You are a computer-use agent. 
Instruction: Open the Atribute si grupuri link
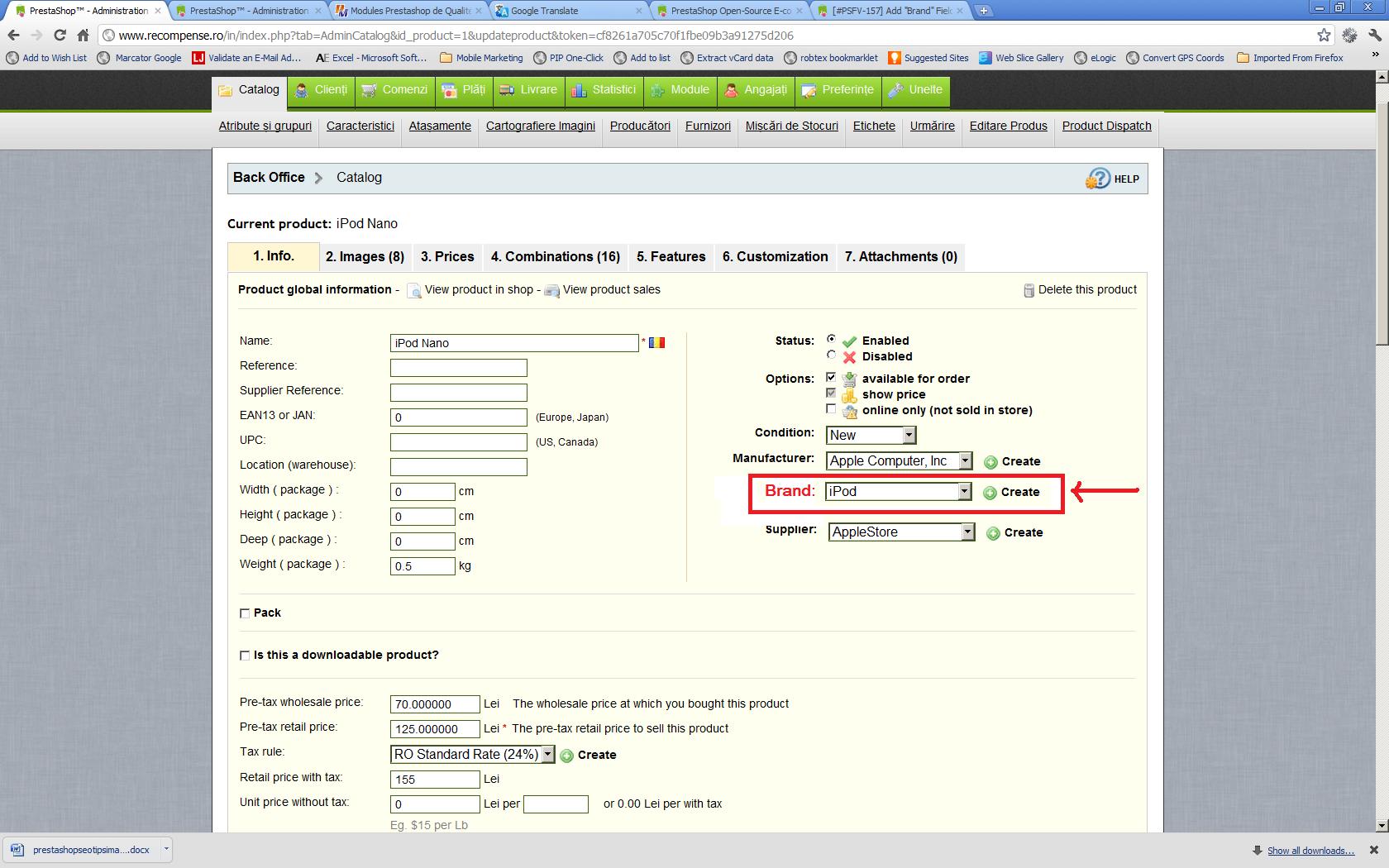click(x=265, y=126)
